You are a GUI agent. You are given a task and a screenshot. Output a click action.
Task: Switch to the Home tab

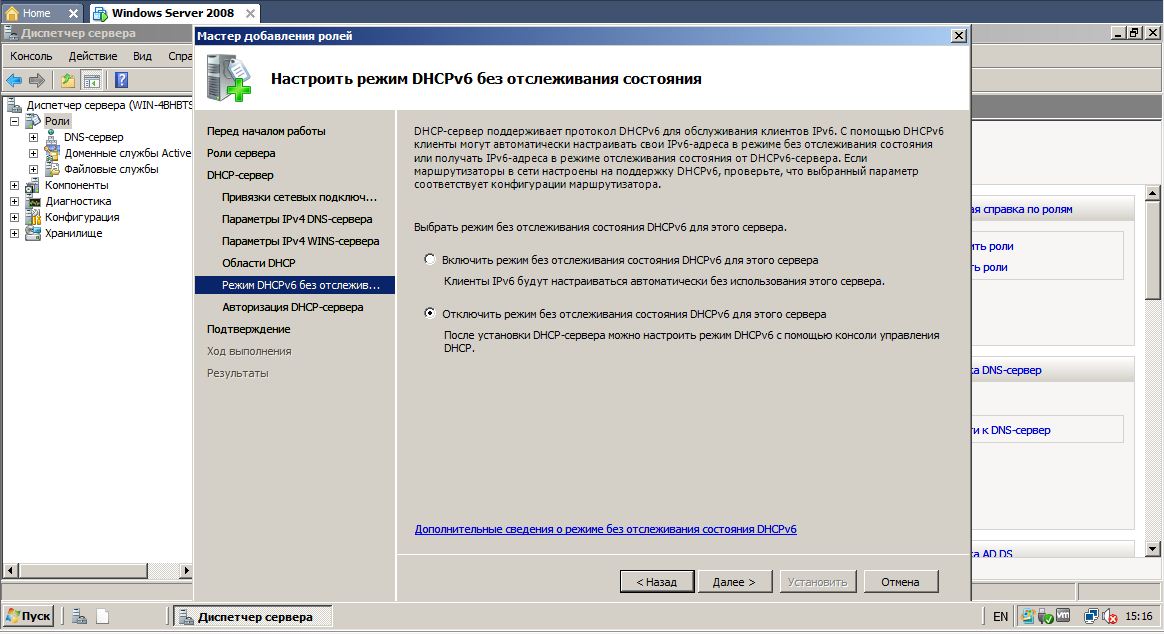(43, 13)
